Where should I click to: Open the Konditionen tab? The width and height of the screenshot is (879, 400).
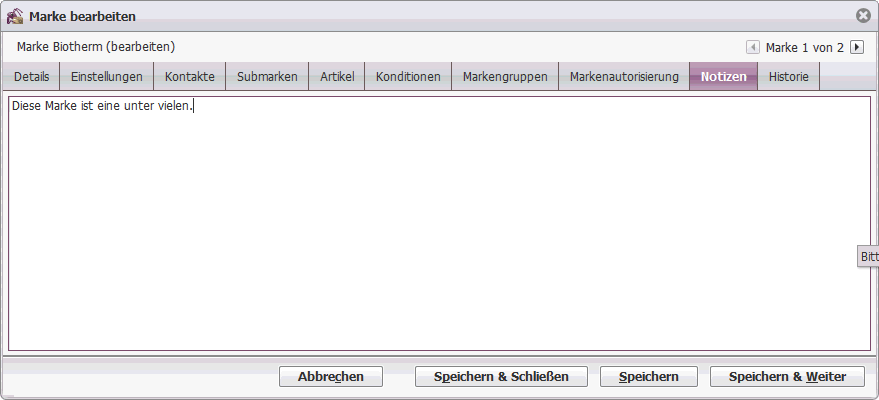coord(408,77)
